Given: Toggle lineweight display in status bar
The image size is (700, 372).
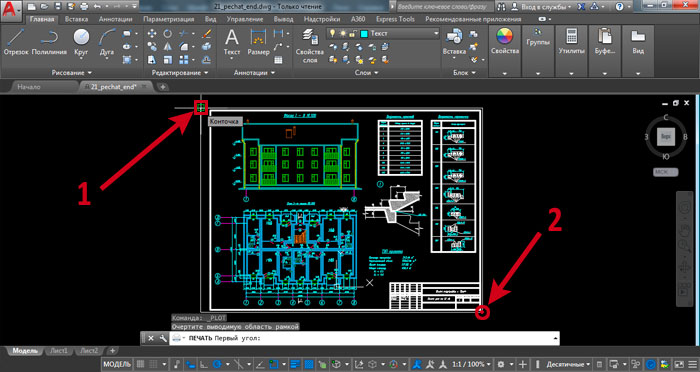Looking at the screenshot, I should (295, 364).
